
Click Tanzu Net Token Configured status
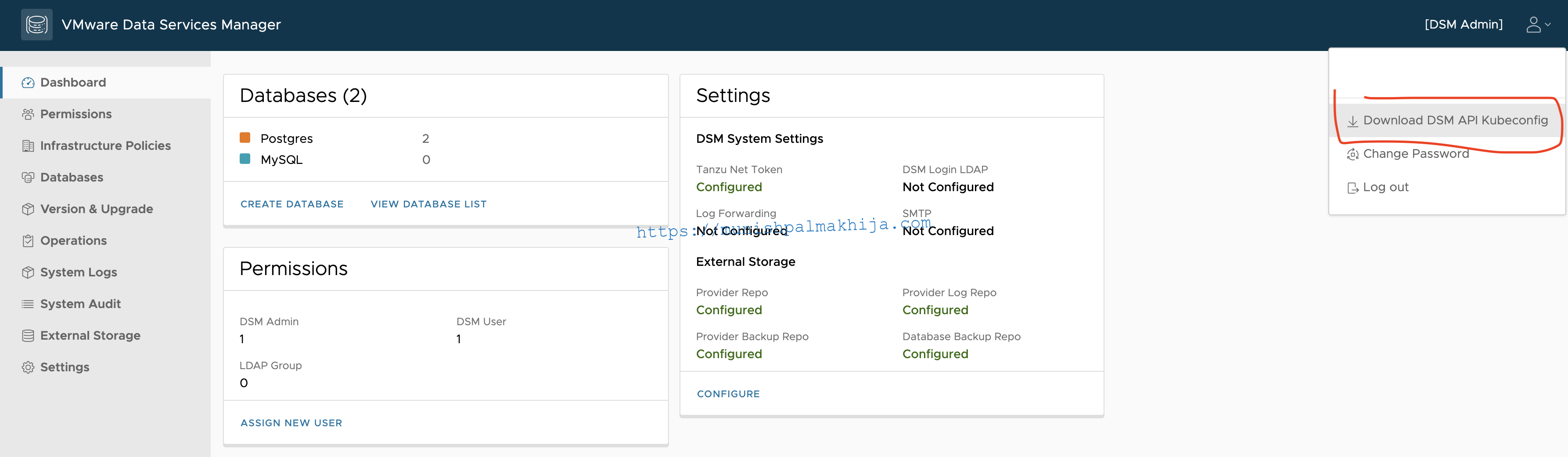tap(729, 187)
